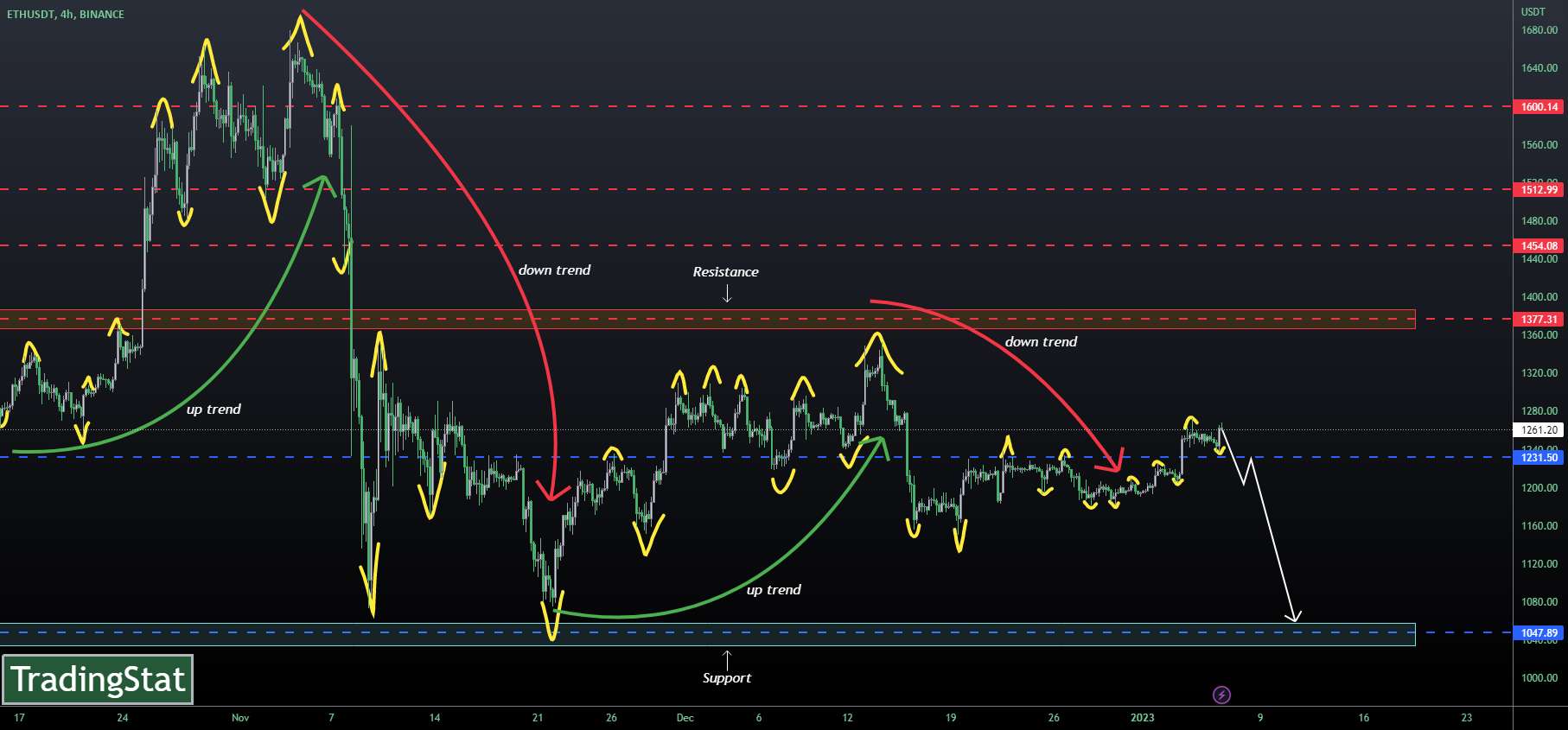Screen dimensions: 1568x730
Task: Click the up trend label under the October green curve
Action: pyautogui.click(x=214, y=409)
